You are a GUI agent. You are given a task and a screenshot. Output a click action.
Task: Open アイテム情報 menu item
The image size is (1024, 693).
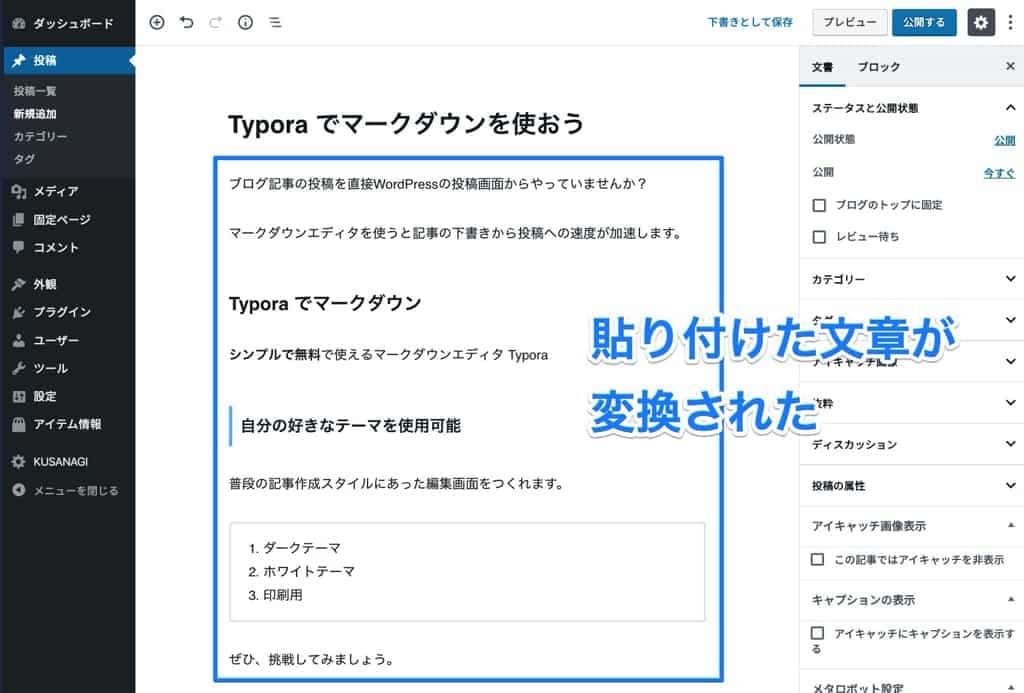67,425
